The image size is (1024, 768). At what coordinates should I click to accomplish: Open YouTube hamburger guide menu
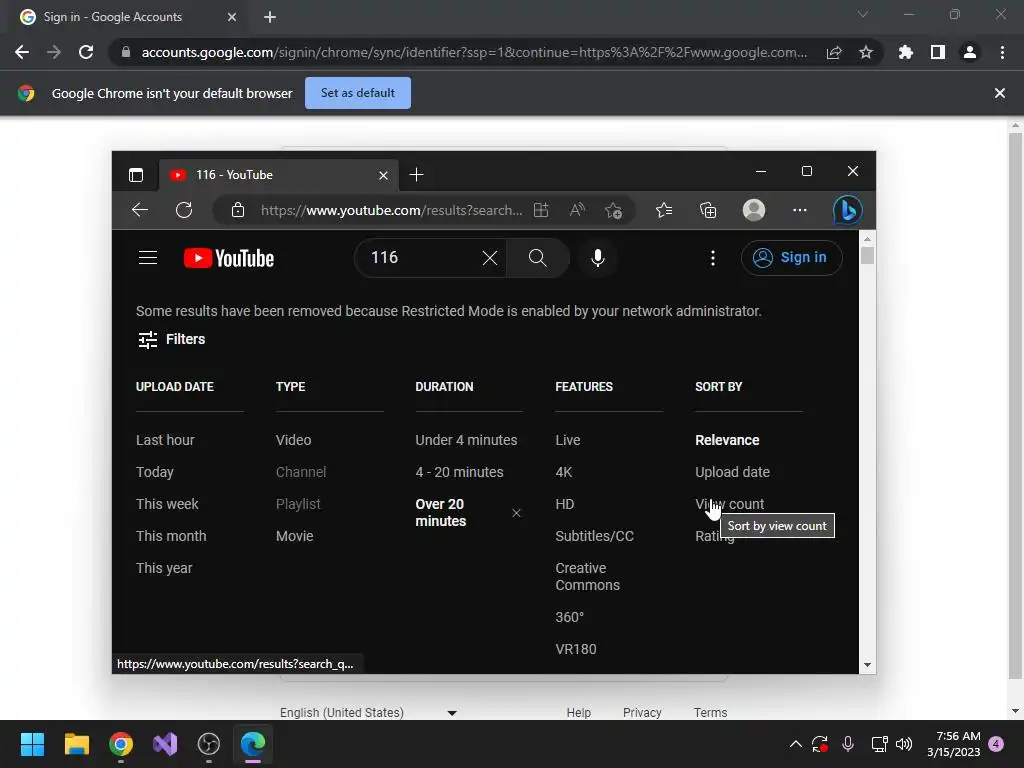(148, 258)
